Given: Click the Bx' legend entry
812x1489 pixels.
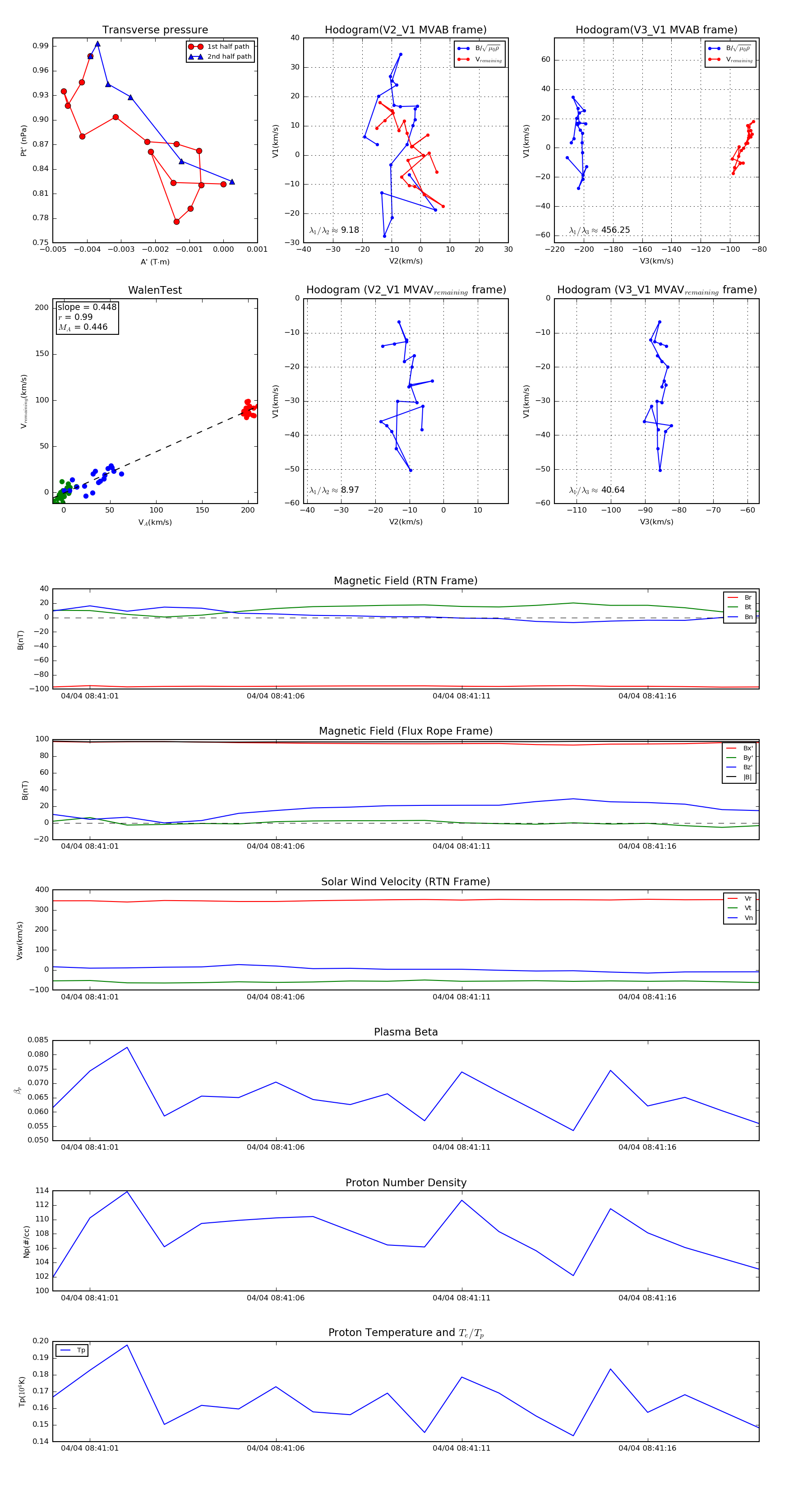Looking at the screenshot, I should 740,749.
